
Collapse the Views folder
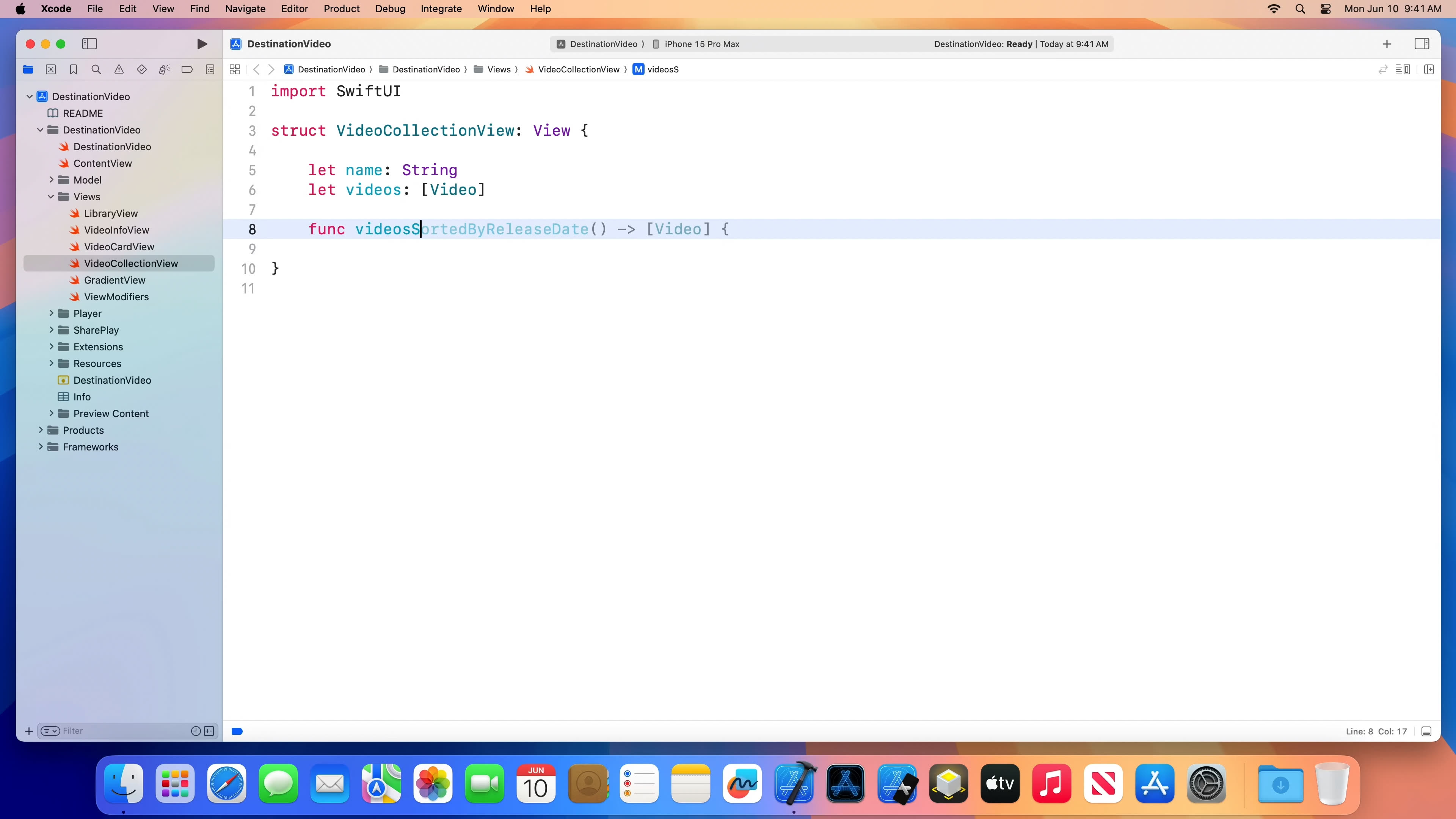pyautogui.click(x=51, y=196)
